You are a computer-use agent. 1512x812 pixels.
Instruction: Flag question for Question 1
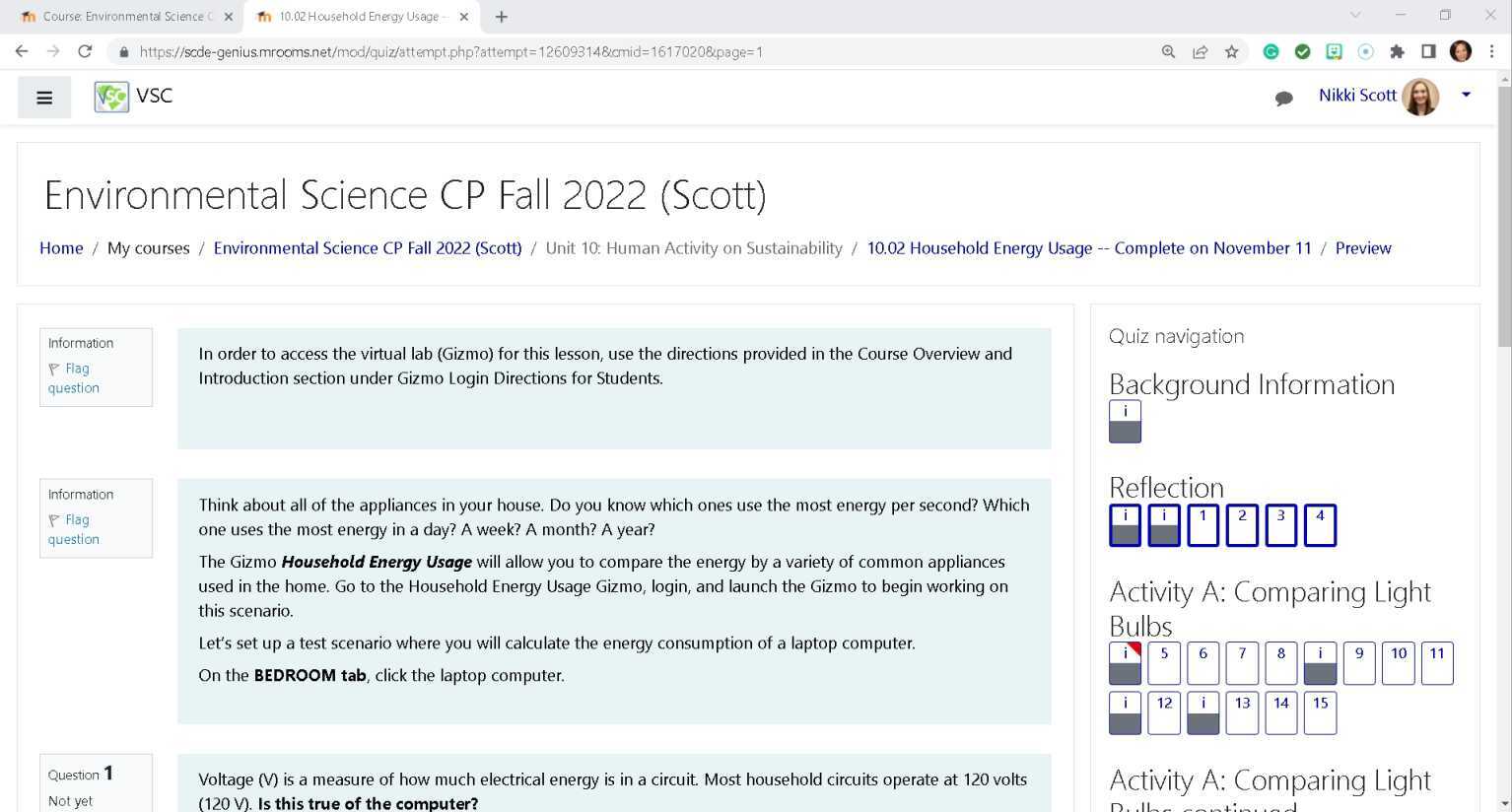tap(74, 808)
